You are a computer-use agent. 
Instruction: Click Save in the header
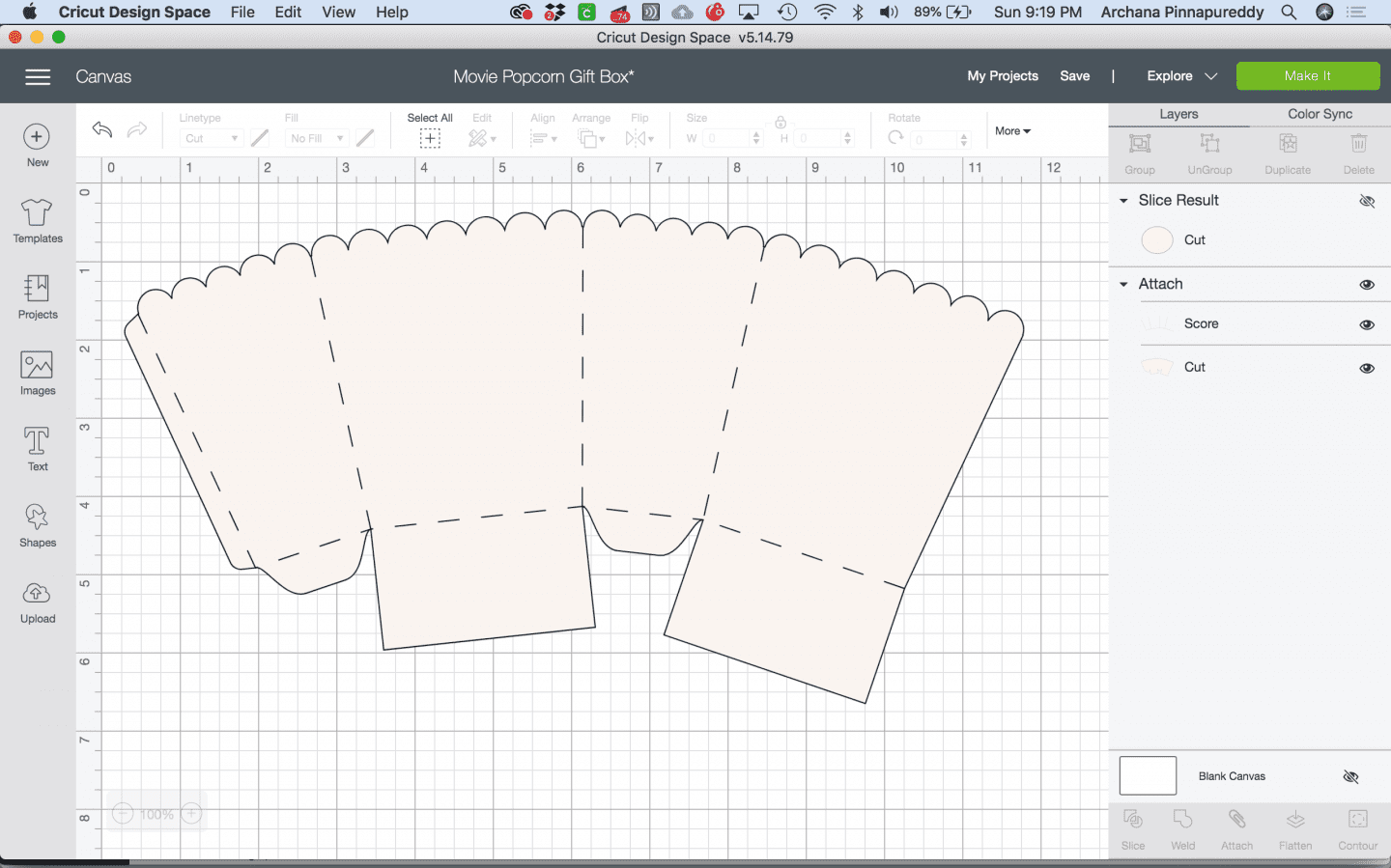(x=1074, y=76)
